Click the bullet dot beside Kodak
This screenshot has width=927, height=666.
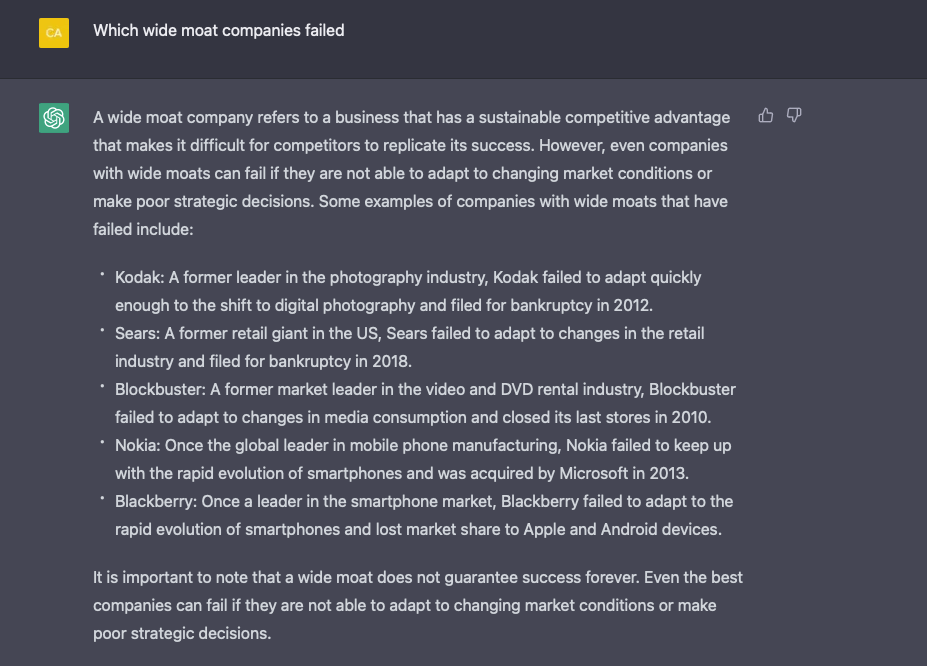102,273
